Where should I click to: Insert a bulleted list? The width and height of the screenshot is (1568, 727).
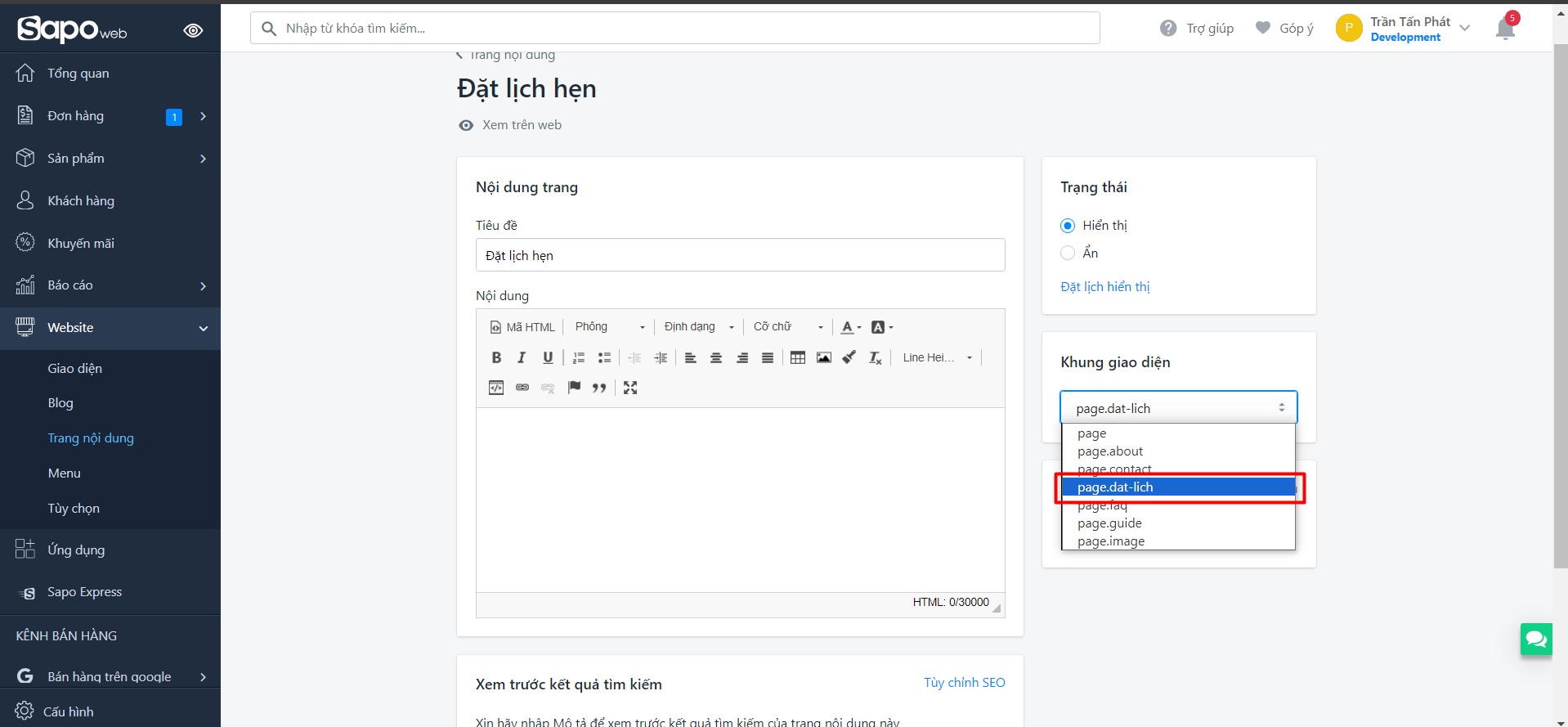pos(604,357)
